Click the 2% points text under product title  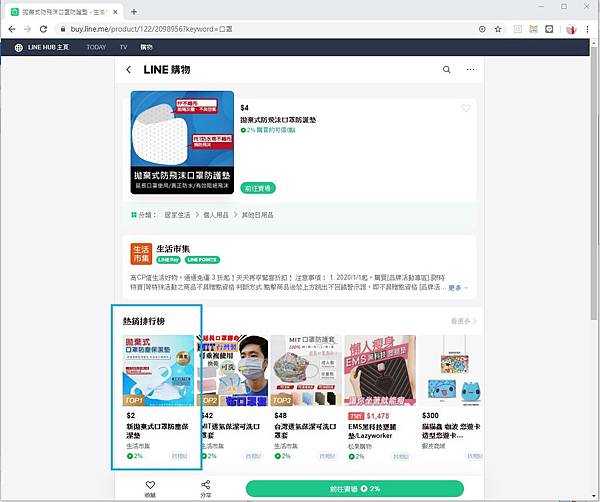(x=268, y=130)
